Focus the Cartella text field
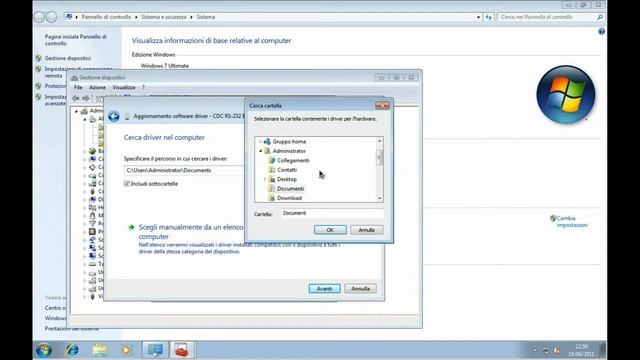 [332, 213]
